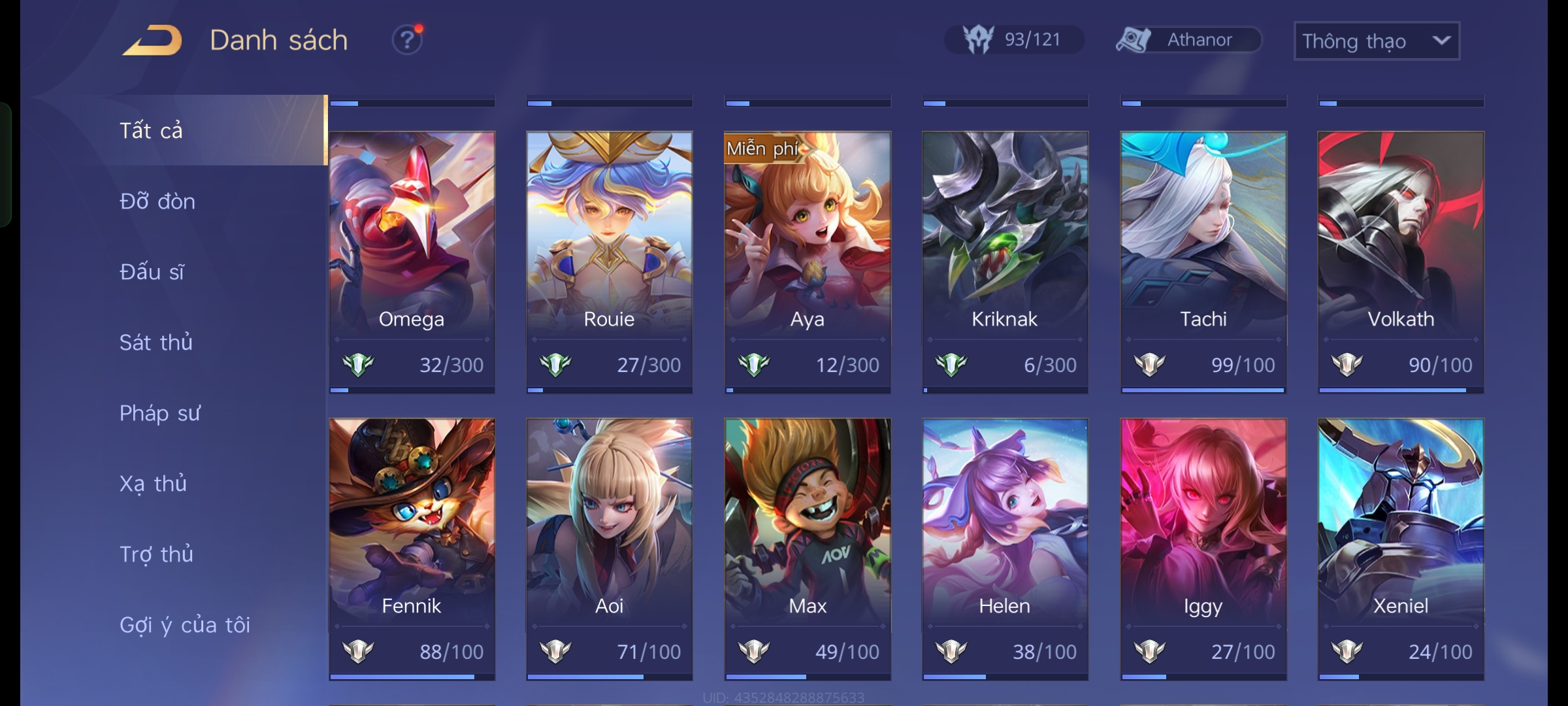
Task: Show the Pháp sư hero list
Action: [160, 413]
